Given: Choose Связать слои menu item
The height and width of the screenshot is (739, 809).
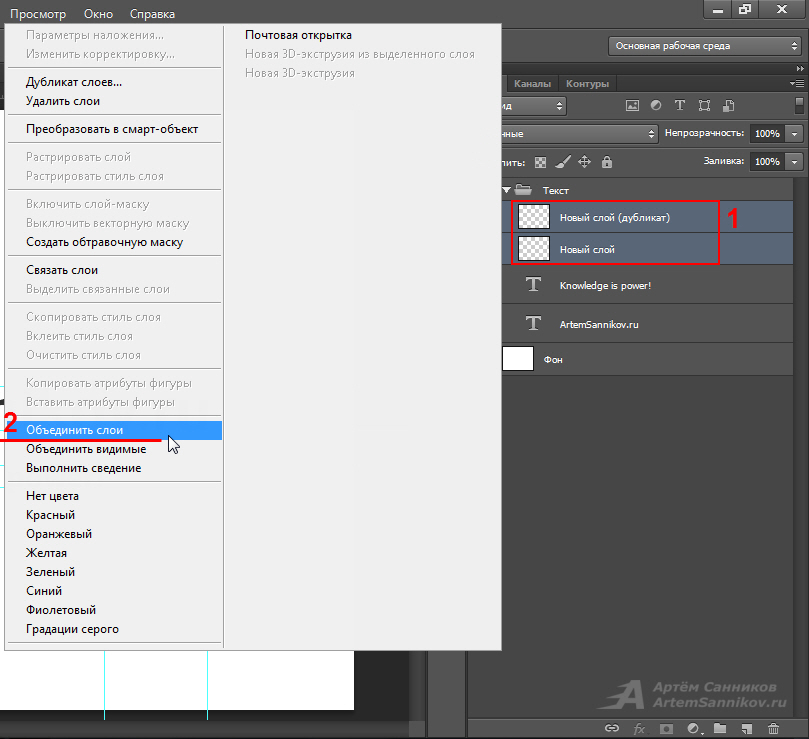Looking at the screenshot, I should tap(114, 270).
